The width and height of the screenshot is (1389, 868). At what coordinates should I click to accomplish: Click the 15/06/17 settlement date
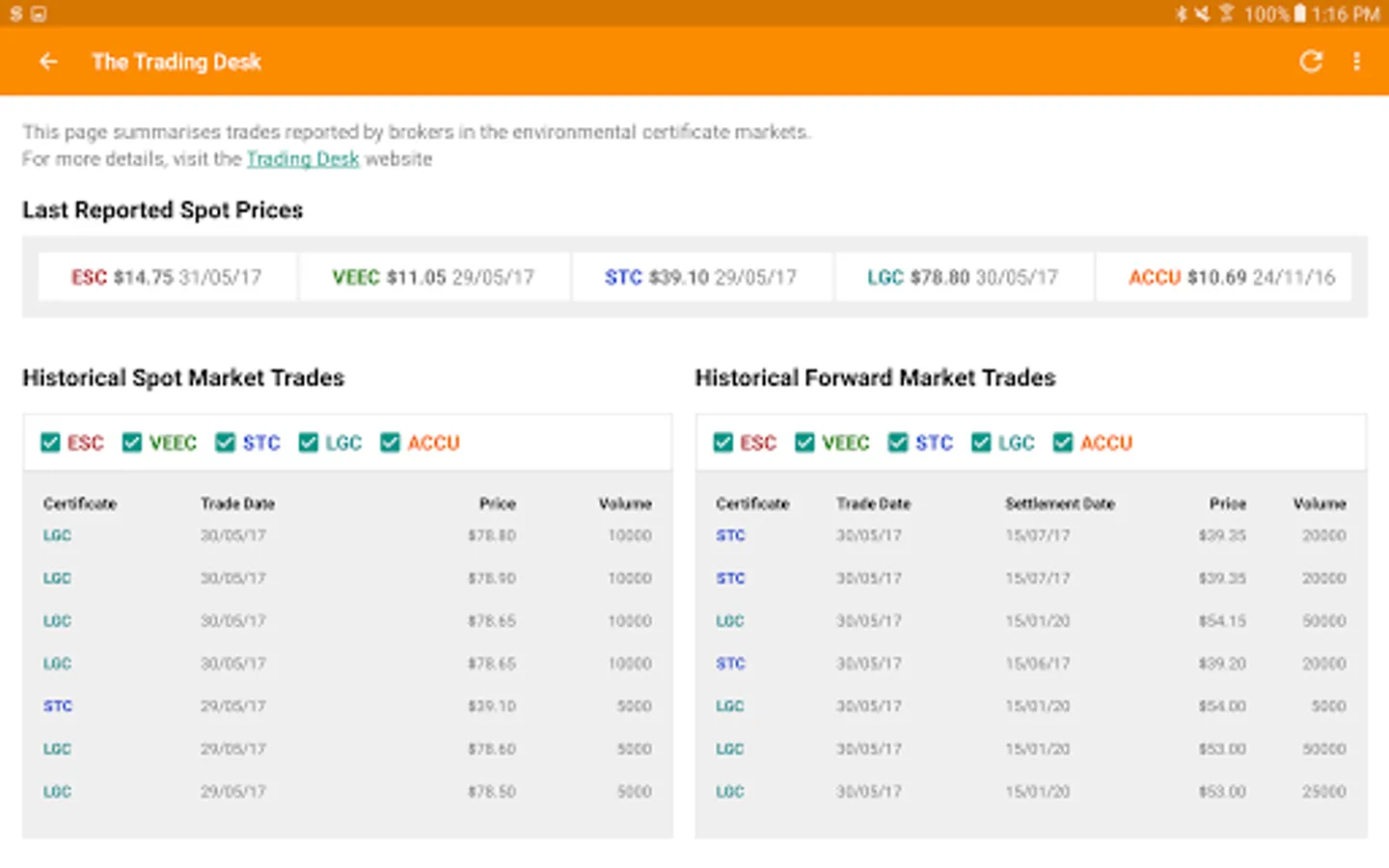(x=1038, y=664)
